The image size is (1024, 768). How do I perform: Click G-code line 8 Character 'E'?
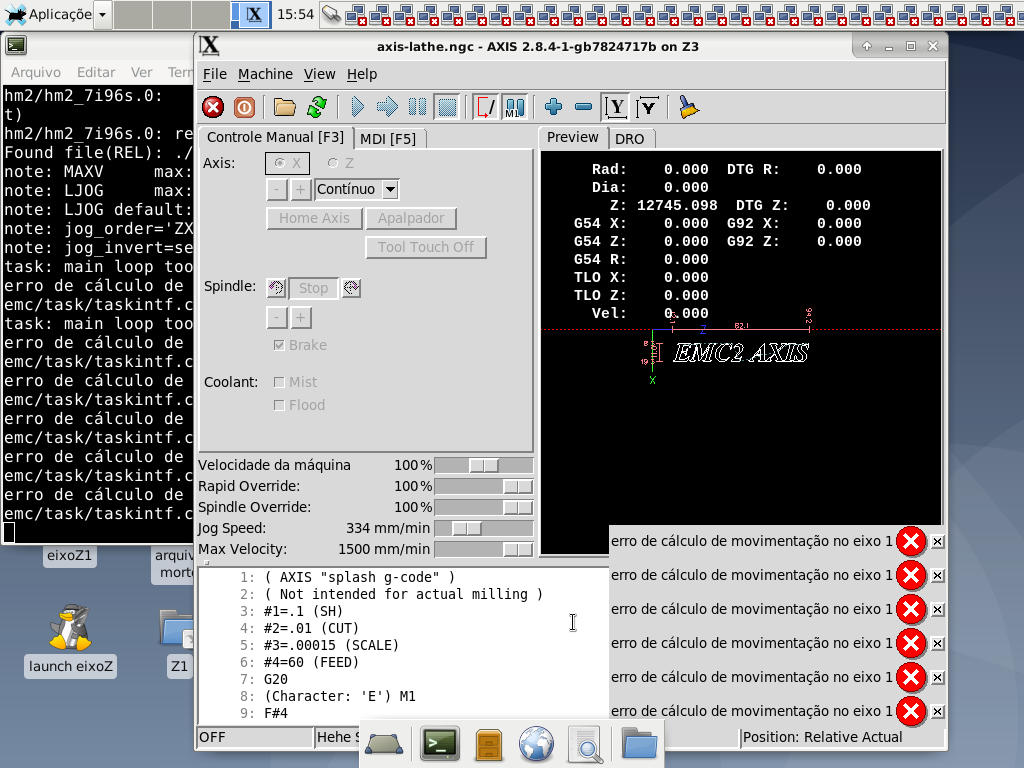[x=340, y=696]
